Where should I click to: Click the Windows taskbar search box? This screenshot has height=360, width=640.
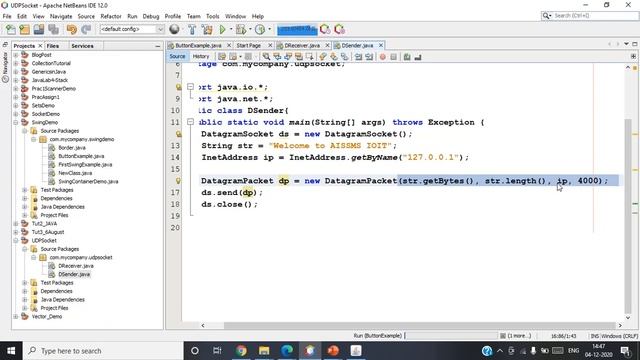[x=103, y=351]
